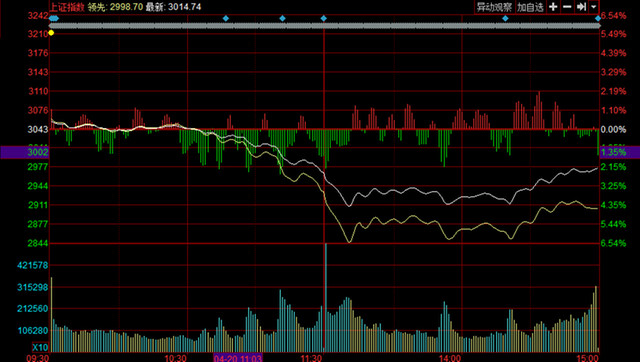Expand the small dropdown arrow beside jump-to-end

pos(593,7)
